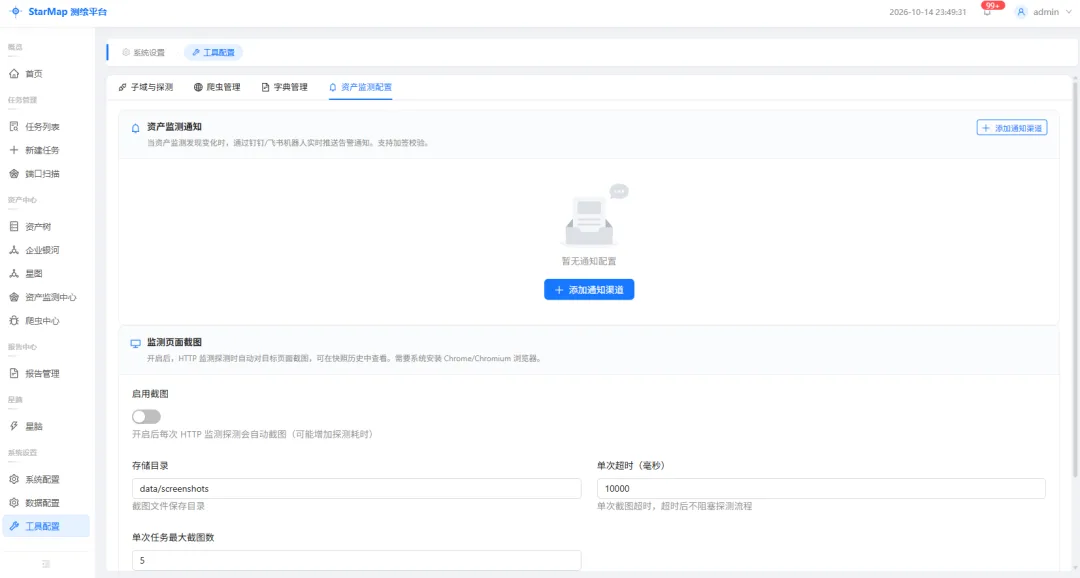The width and height of the screenshot is (1080, 578).
Task: Open 资产监测中心 in the sidebar
Action: tap(45, 297)
